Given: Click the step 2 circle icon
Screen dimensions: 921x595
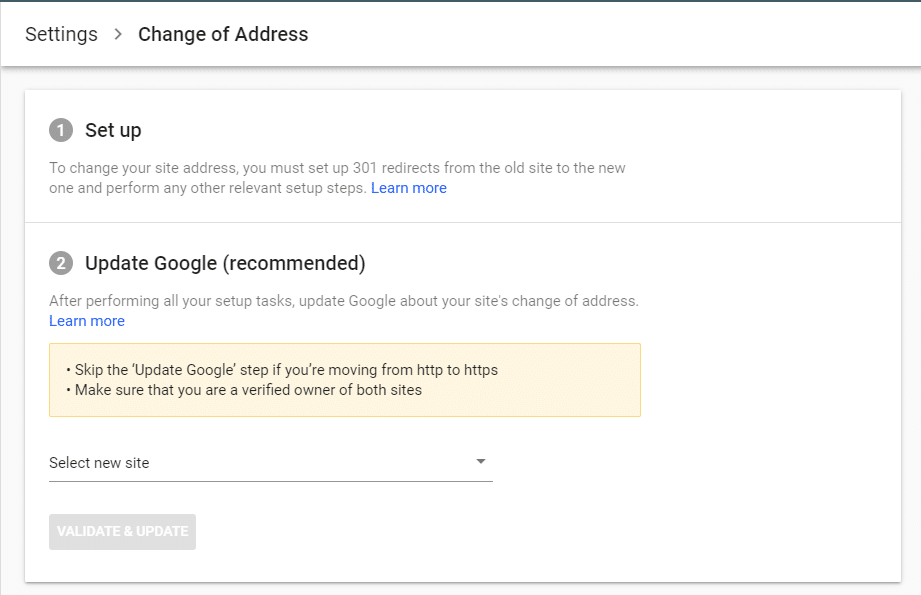Looking at the screenshot, I should click(x=60, y=263).
